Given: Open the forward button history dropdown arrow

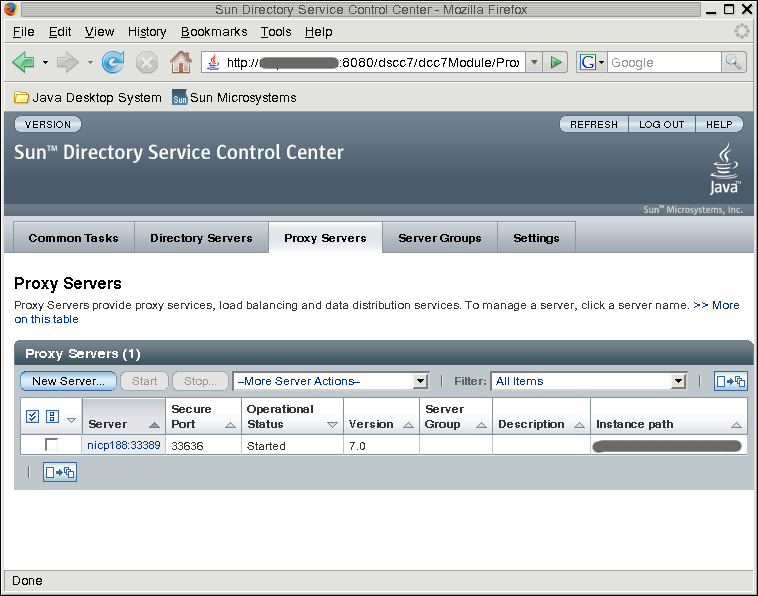Looking at the screenshot, I should (90, 62).
